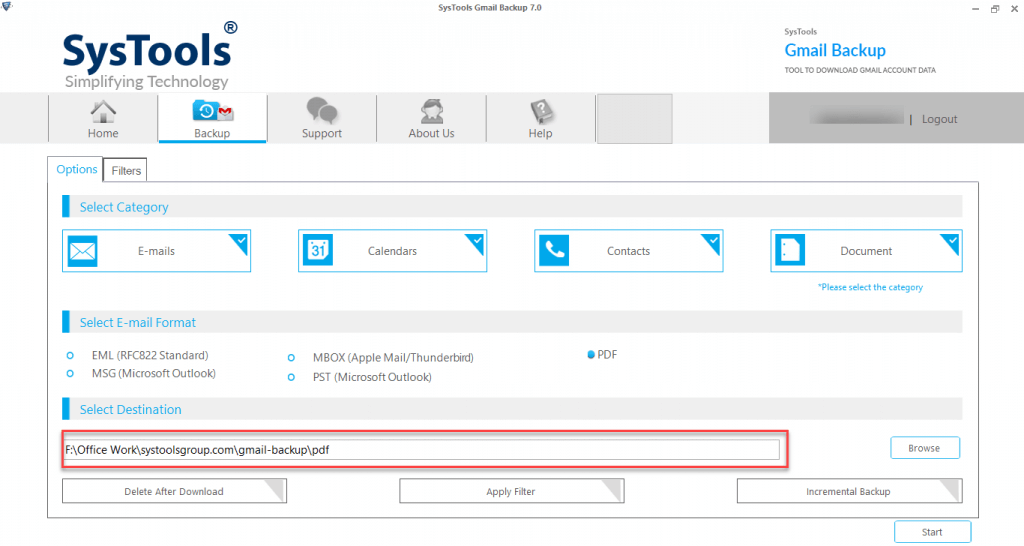
Task: Select the Calendars category icon
Action: 318,251
